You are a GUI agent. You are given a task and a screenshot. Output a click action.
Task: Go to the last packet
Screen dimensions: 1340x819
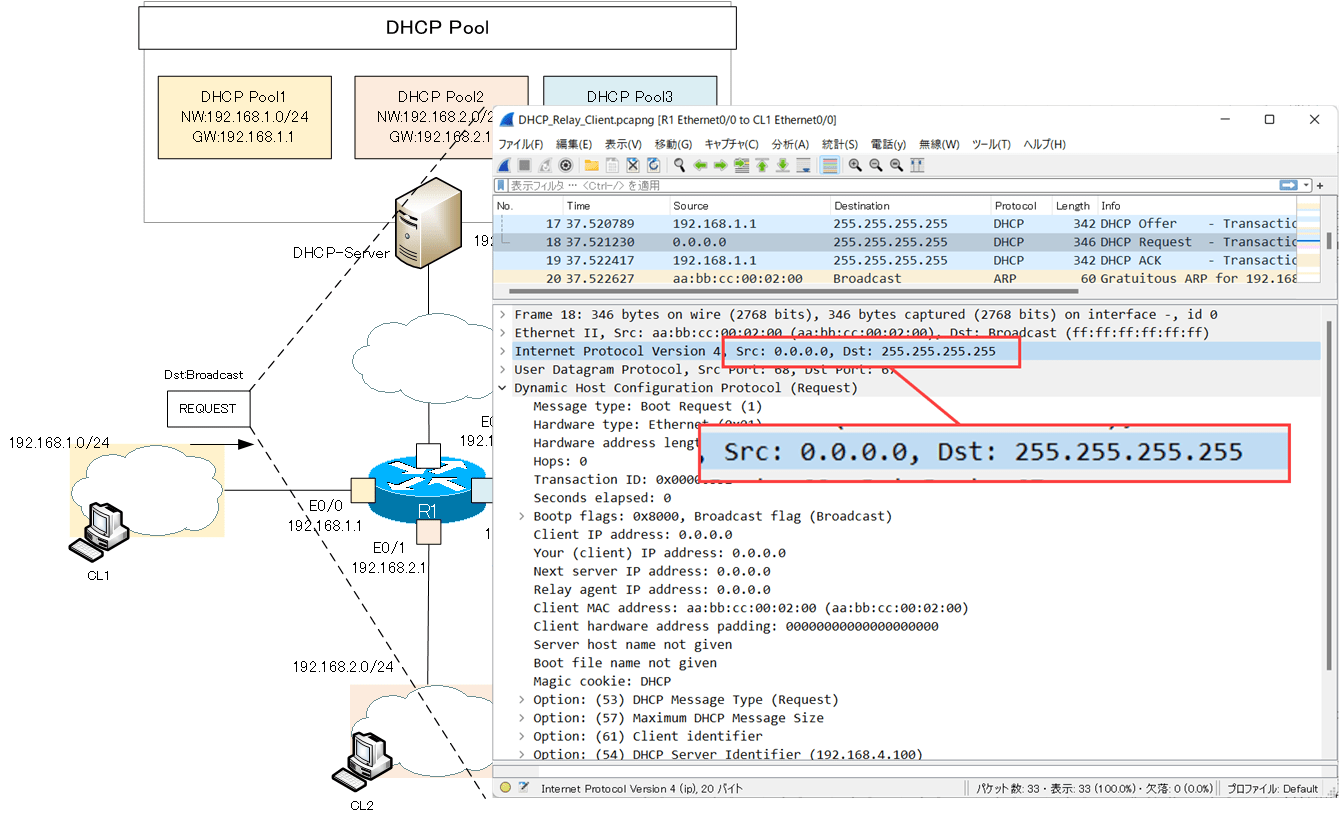pos(781,166)
